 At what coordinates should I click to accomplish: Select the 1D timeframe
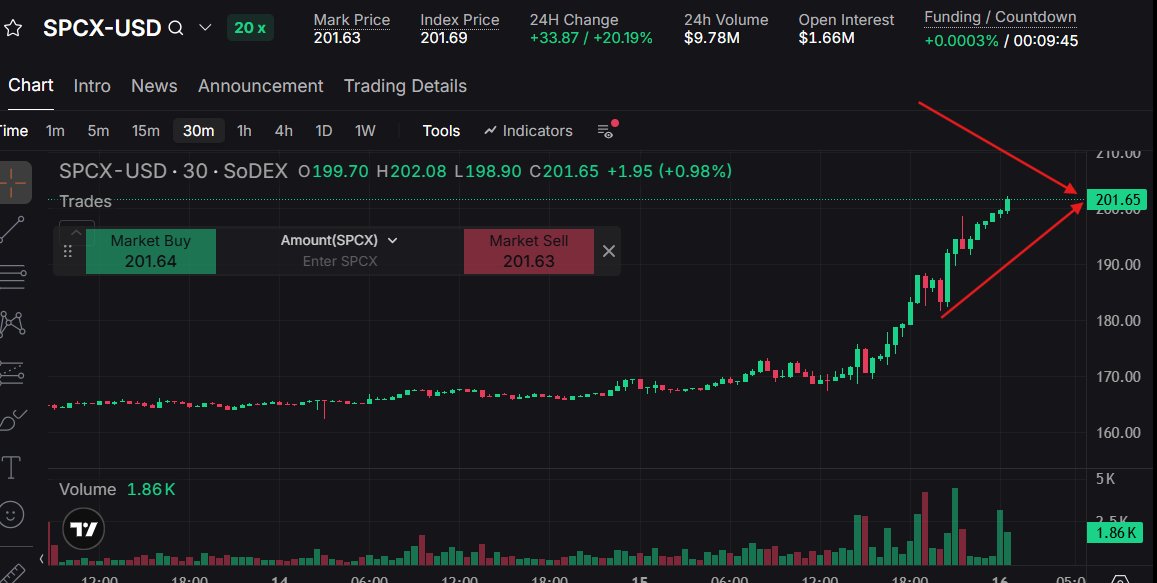(324, 131)
